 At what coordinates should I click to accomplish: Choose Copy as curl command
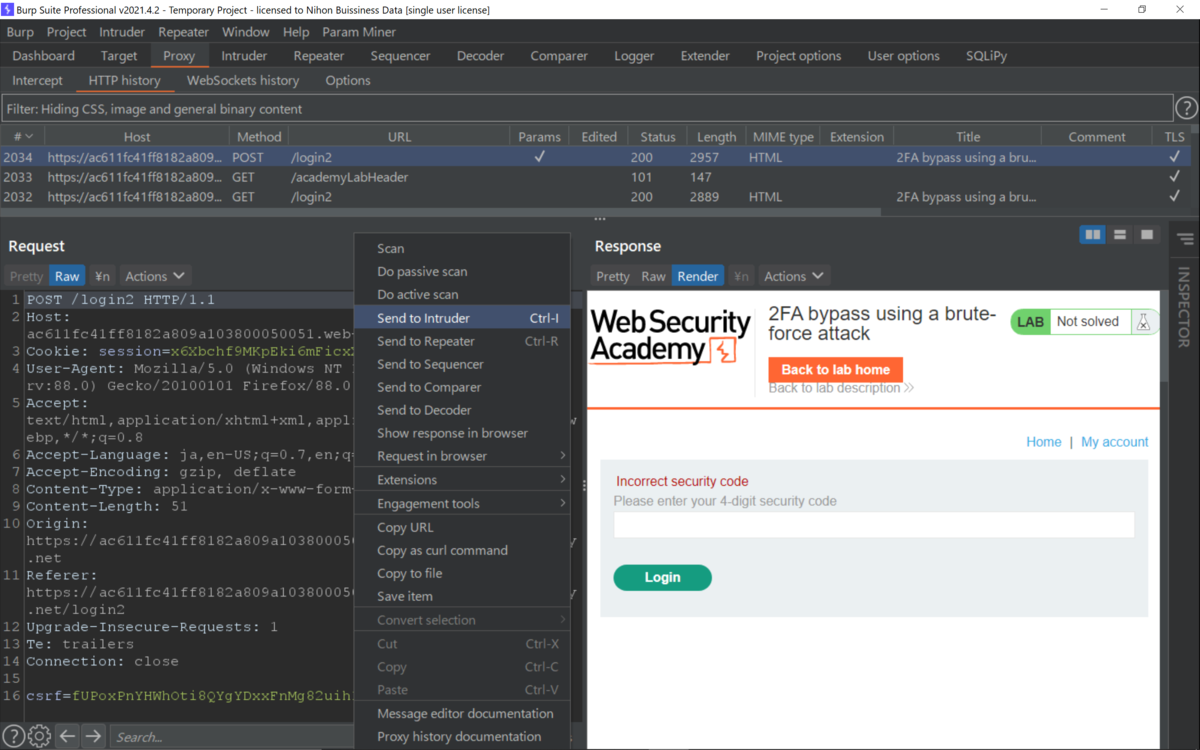pos(462,550)
